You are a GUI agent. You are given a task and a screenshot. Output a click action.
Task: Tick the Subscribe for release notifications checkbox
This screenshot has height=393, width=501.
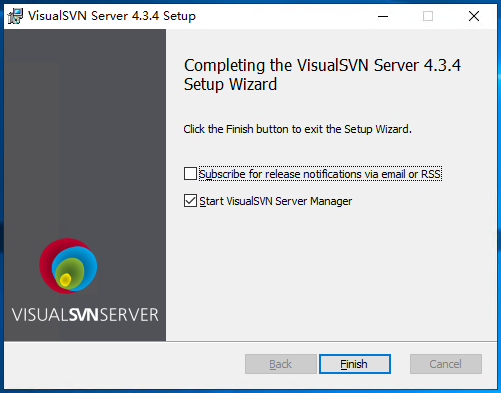pyautogui.click(x=190, y=174)
